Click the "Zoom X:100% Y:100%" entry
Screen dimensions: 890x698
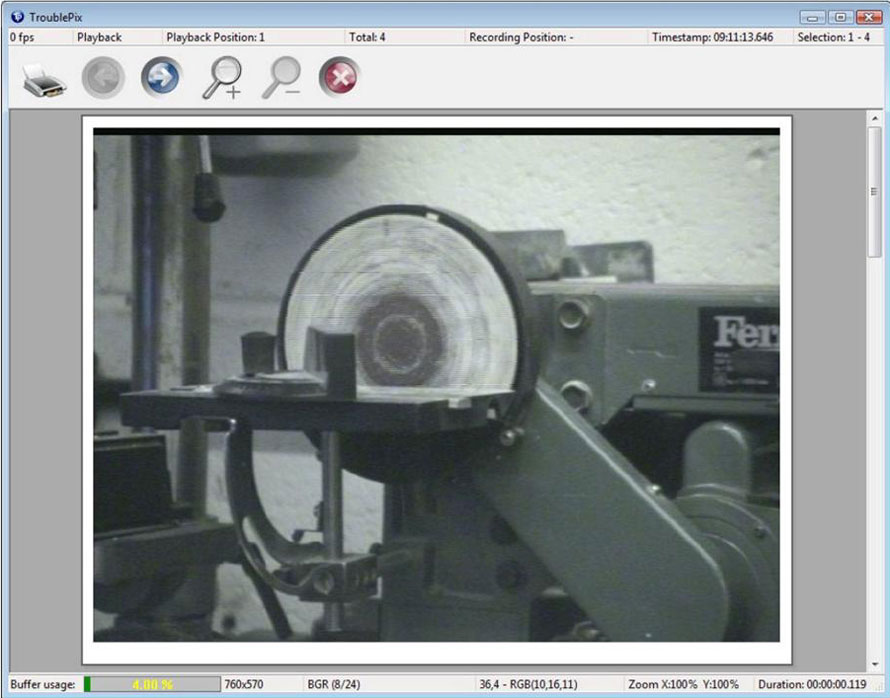683,684
